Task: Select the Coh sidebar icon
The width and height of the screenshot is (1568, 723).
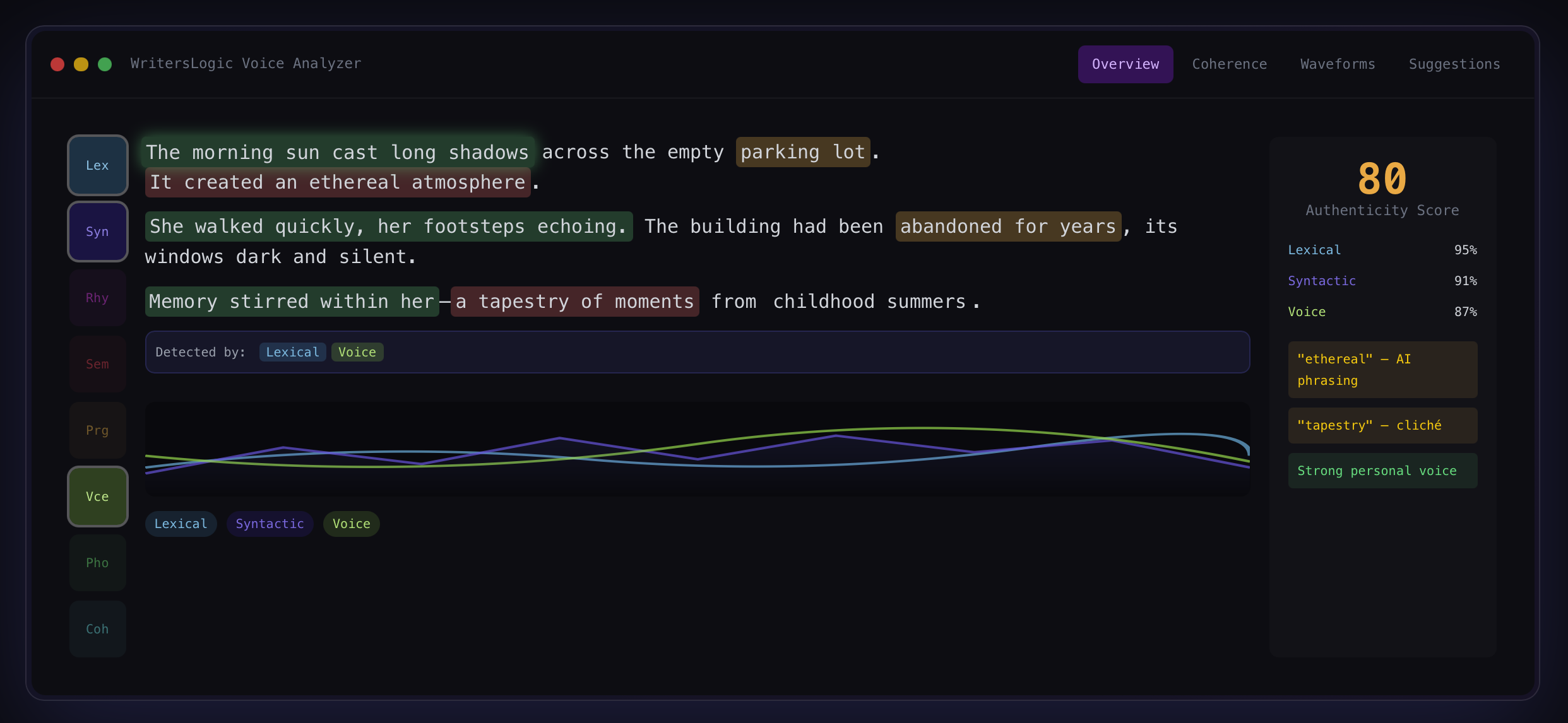Action: 97,628
